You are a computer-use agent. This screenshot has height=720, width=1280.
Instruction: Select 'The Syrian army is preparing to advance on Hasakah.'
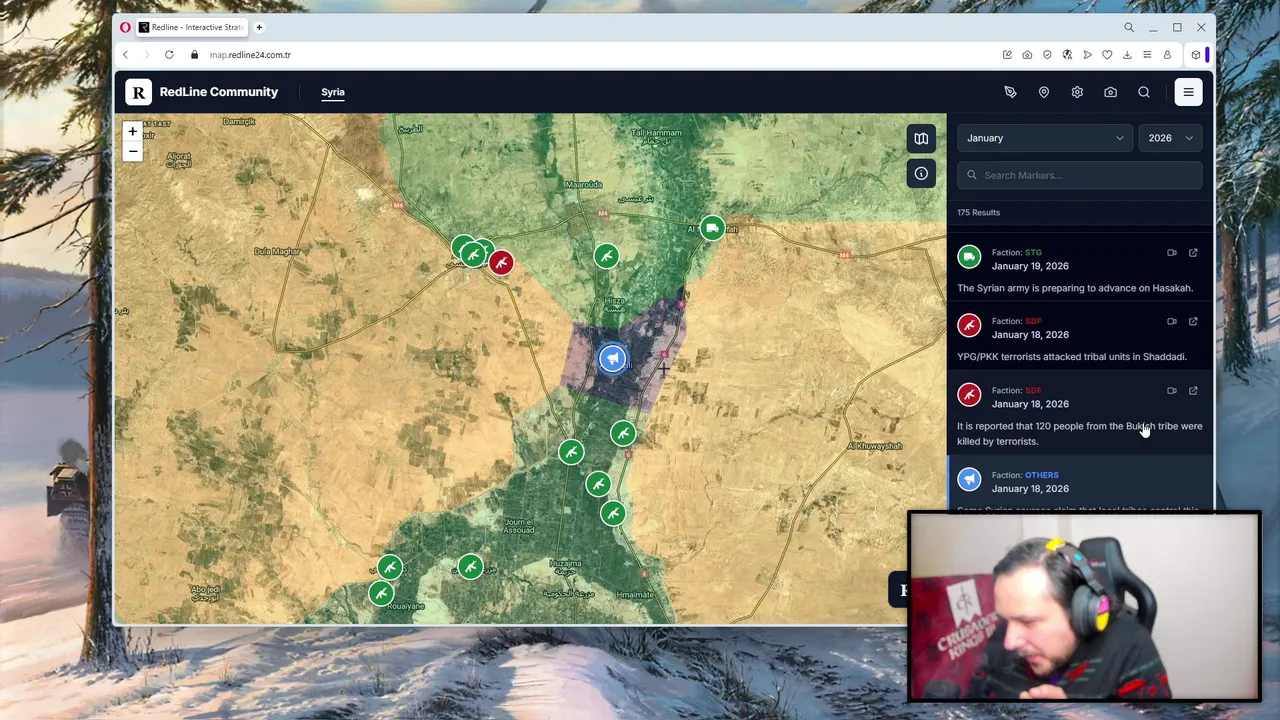tap(1075, 288)
